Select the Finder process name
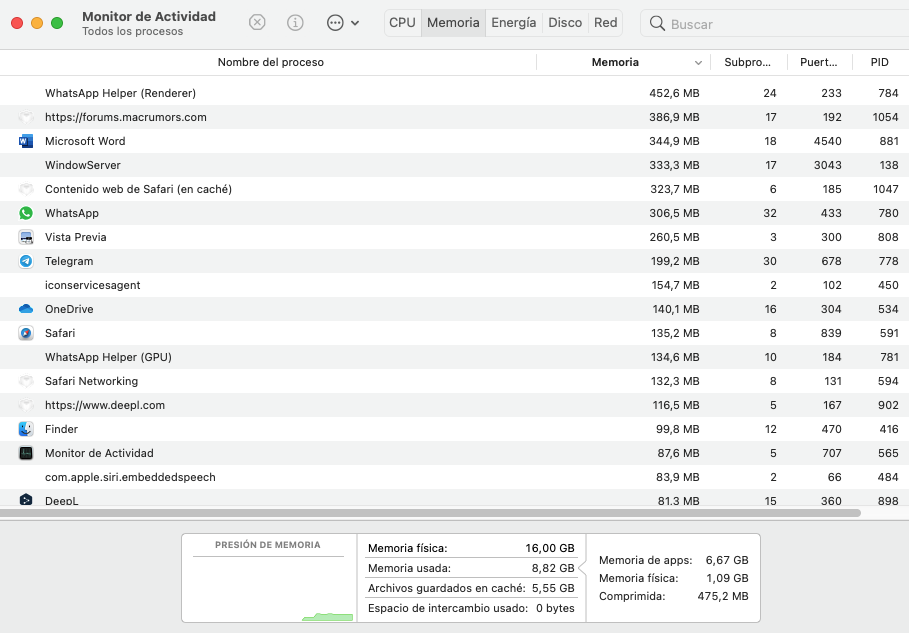 pyautogui.click(x=61, y=429)
